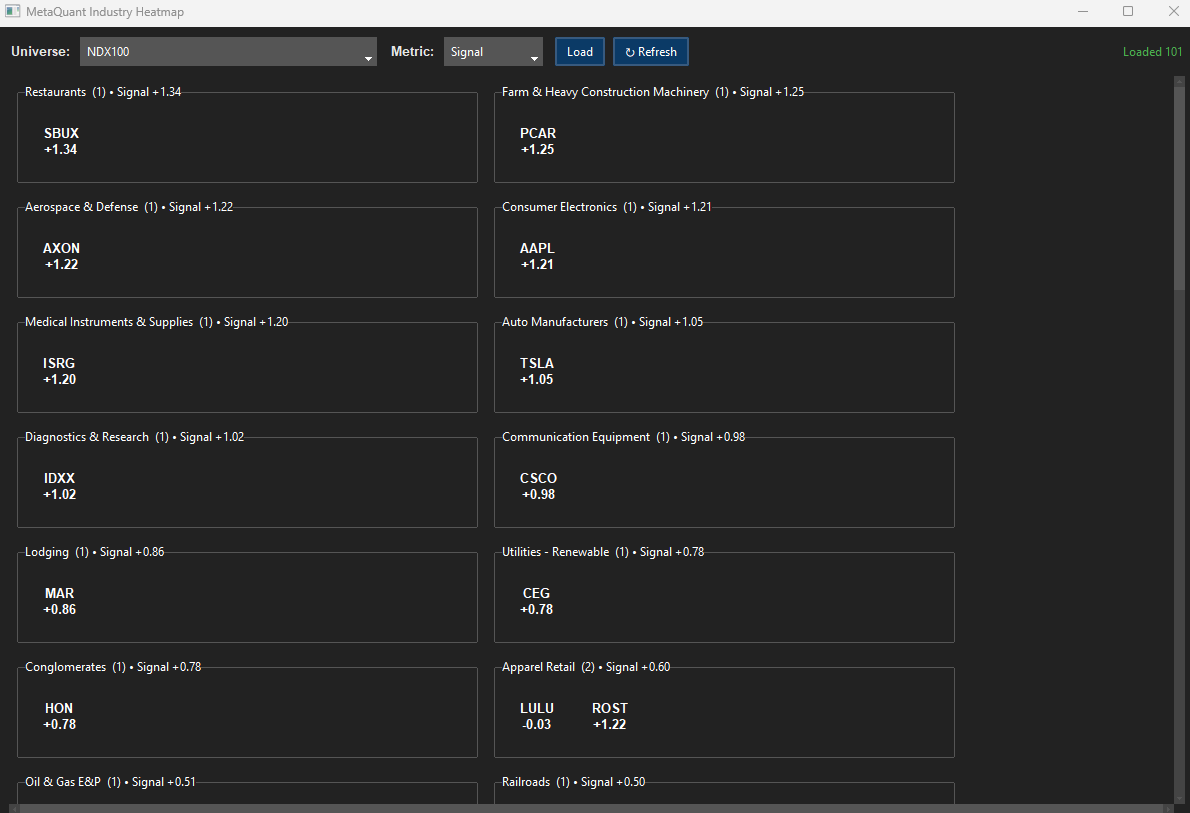
Task: Click the Medical Instruments & Supplies header
Action: (156, 322)
